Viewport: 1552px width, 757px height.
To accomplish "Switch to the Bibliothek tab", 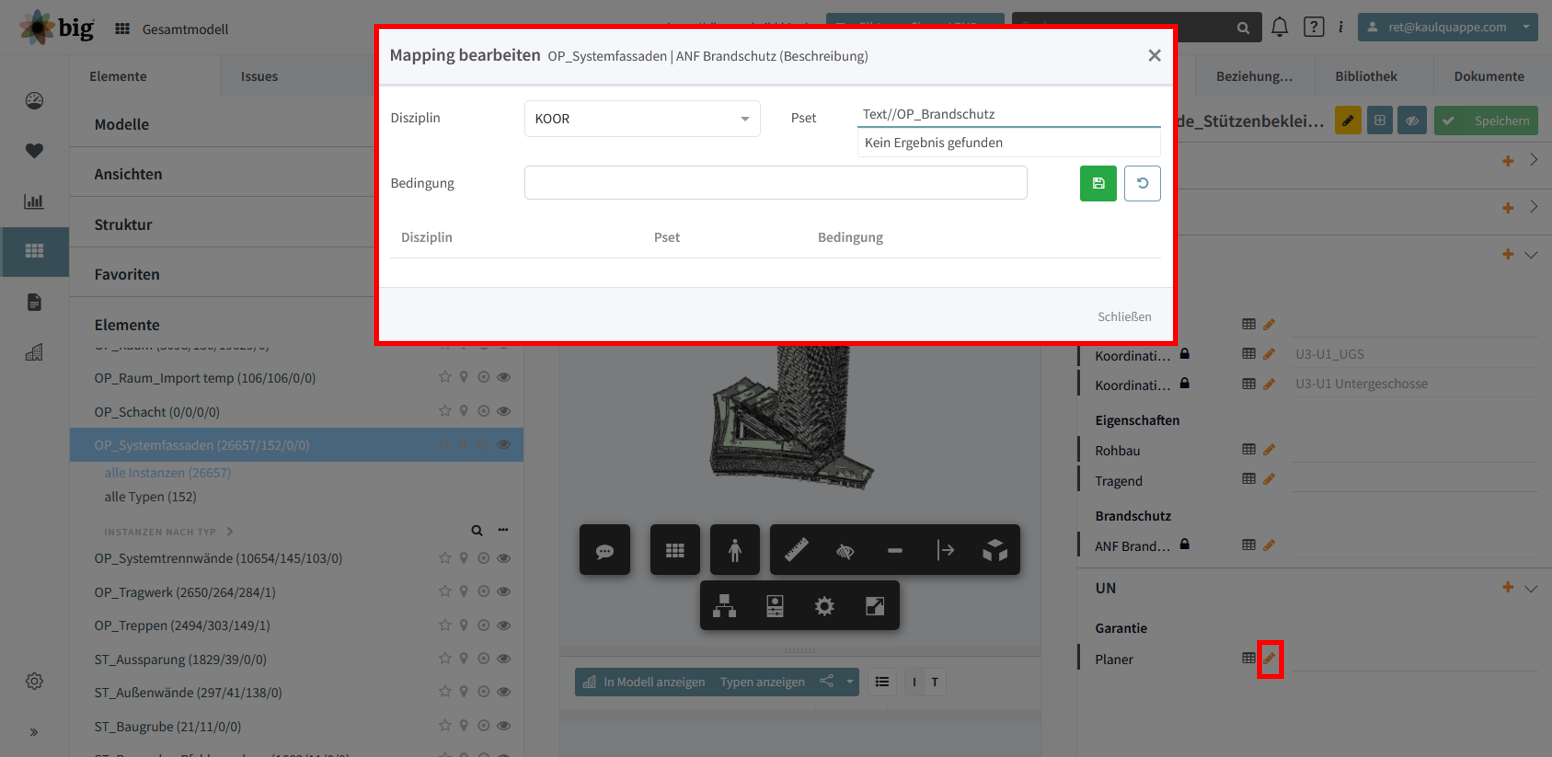I will pos(1366,76).
